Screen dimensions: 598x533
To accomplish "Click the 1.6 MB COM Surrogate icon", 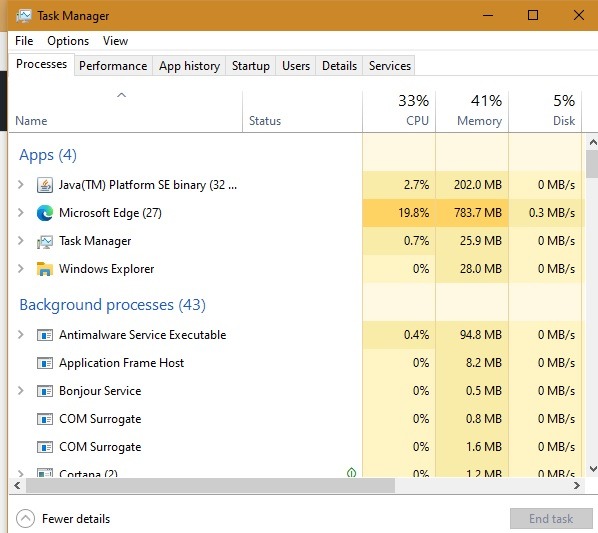I will click(x=45, y=447).
